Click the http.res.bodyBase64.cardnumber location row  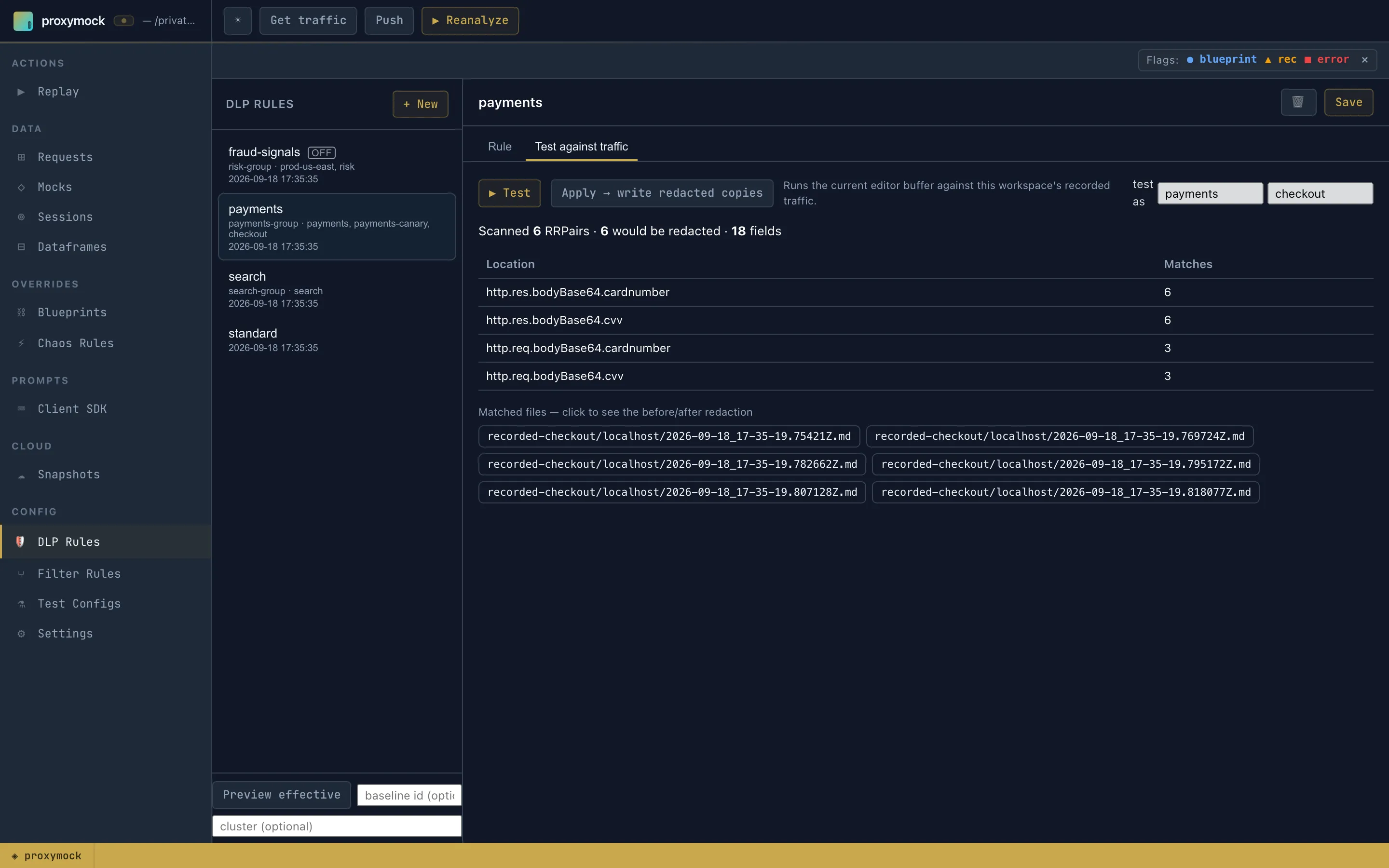click(x=926, y=292)
